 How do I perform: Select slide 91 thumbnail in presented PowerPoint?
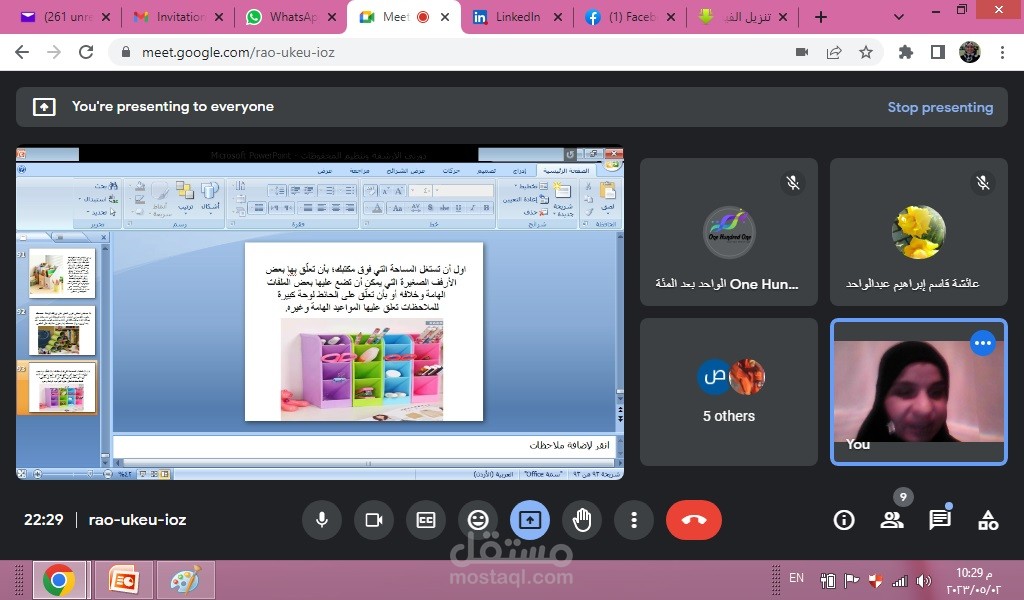click(62, 274)
